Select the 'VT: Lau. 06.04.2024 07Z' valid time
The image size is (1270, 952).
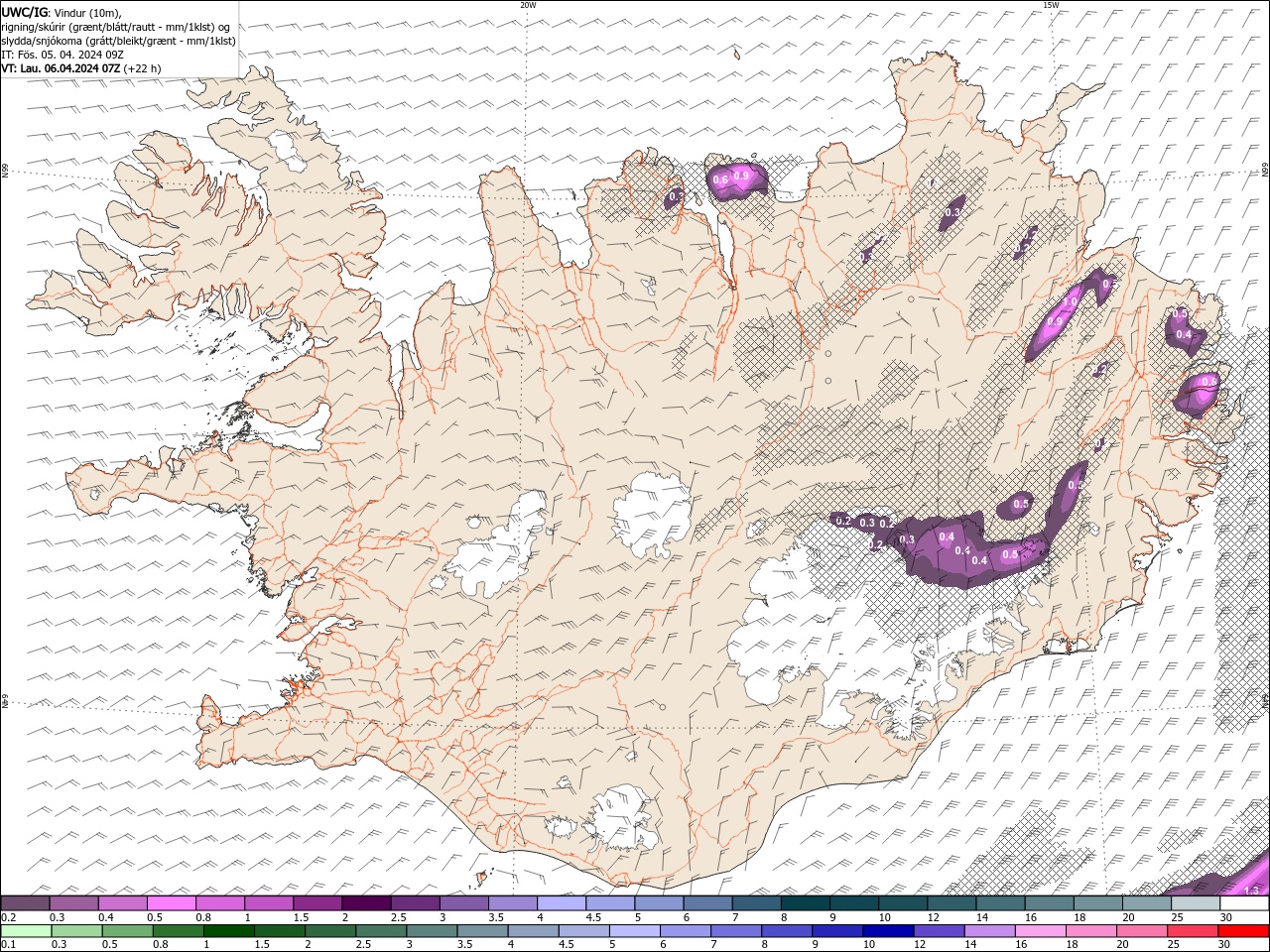pos(62,68)
